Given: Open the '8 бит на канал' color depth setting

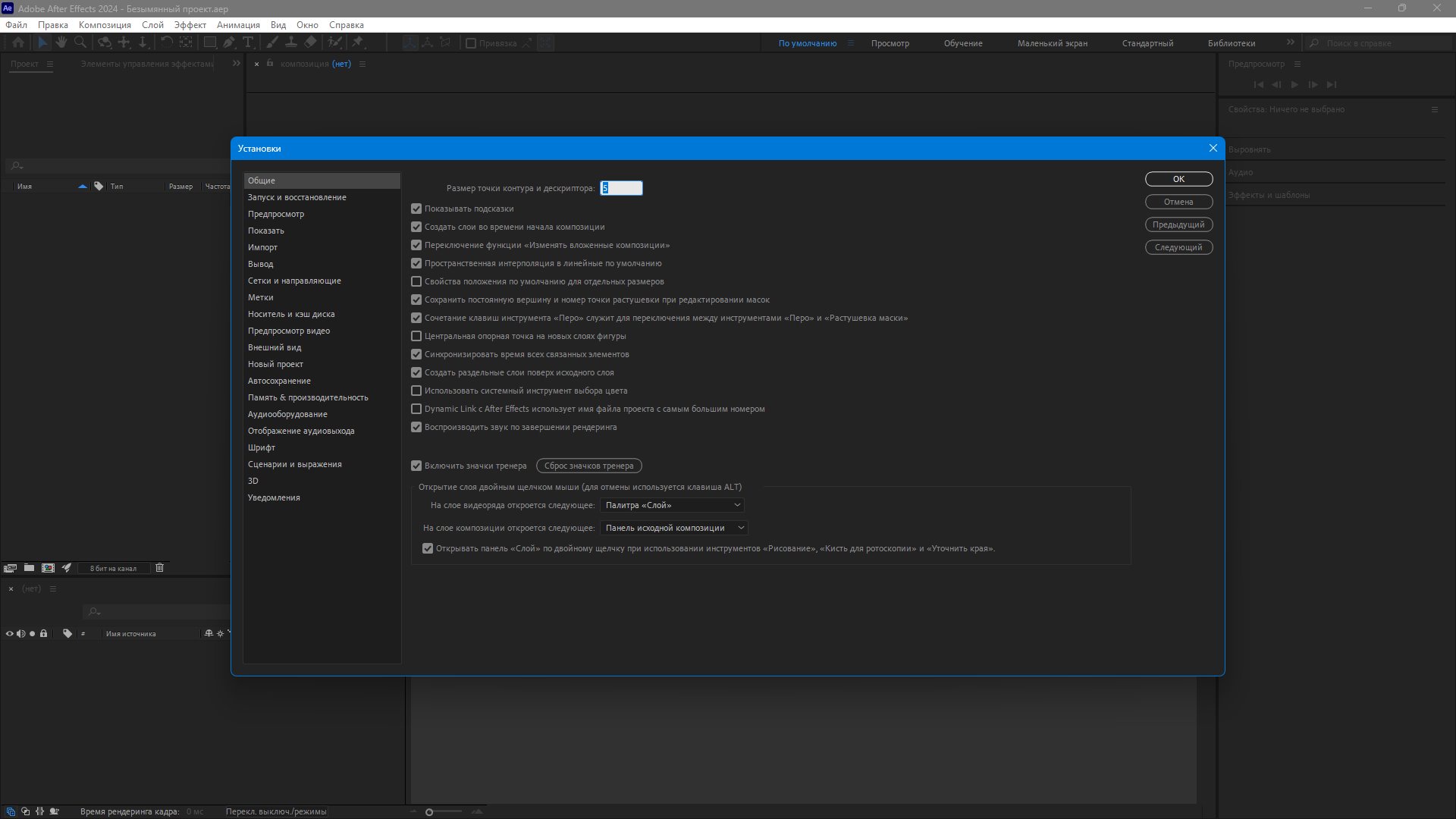Looking at the screenshot, I should click(x=113, y=568).
